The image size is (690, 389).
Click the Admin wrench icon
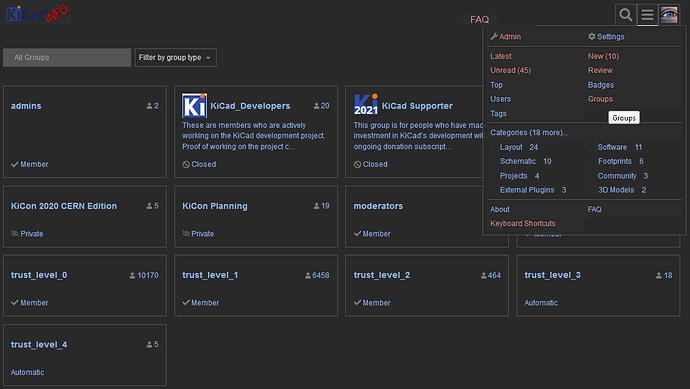[494, 37]
